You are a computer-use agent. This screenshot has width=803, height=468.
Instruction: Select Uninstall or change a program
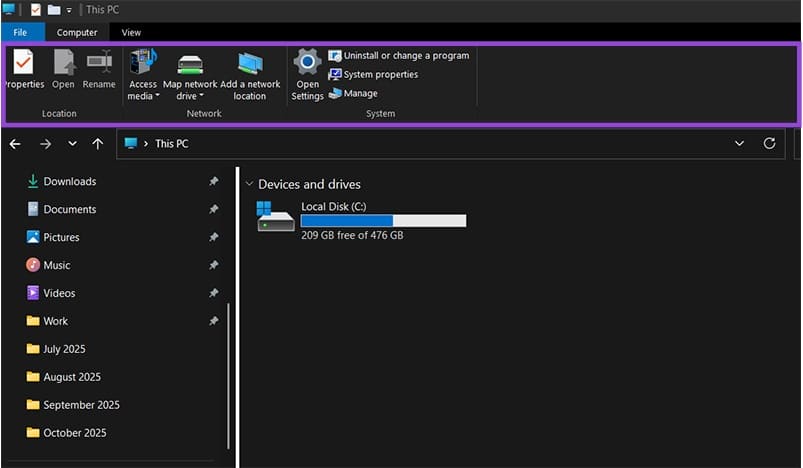tap(399, 56)
